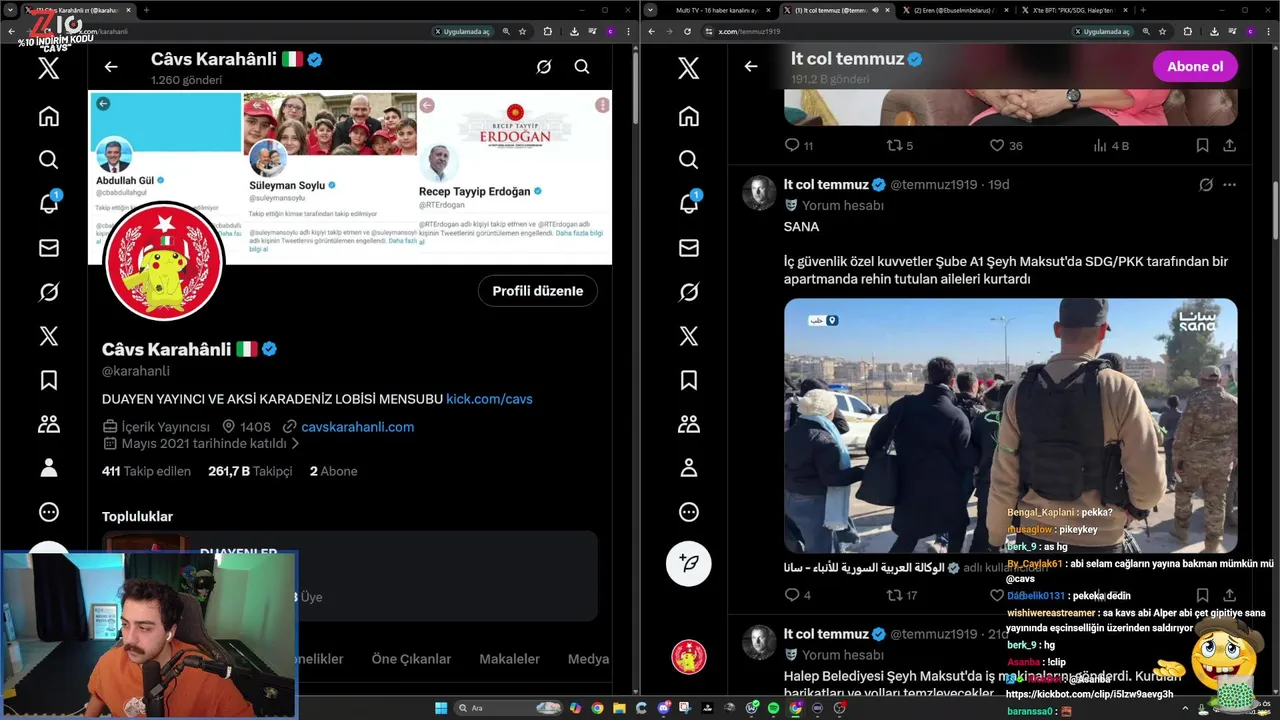Image resolution: width=1280 pixels, height=720 pixels.
Task: Open Spotify from taskbar
Action: click(773, 708)
